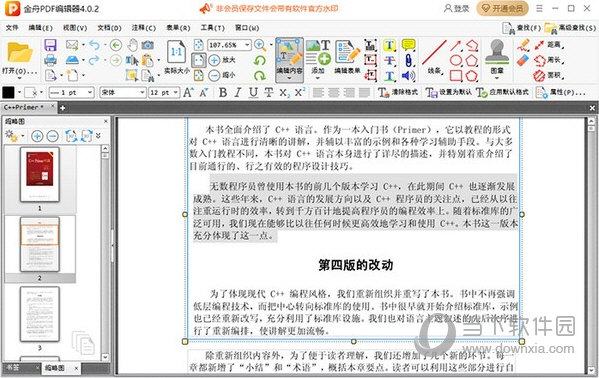Expand more thumbnail toolbar options chevron
599x378 pixels.
99,136
